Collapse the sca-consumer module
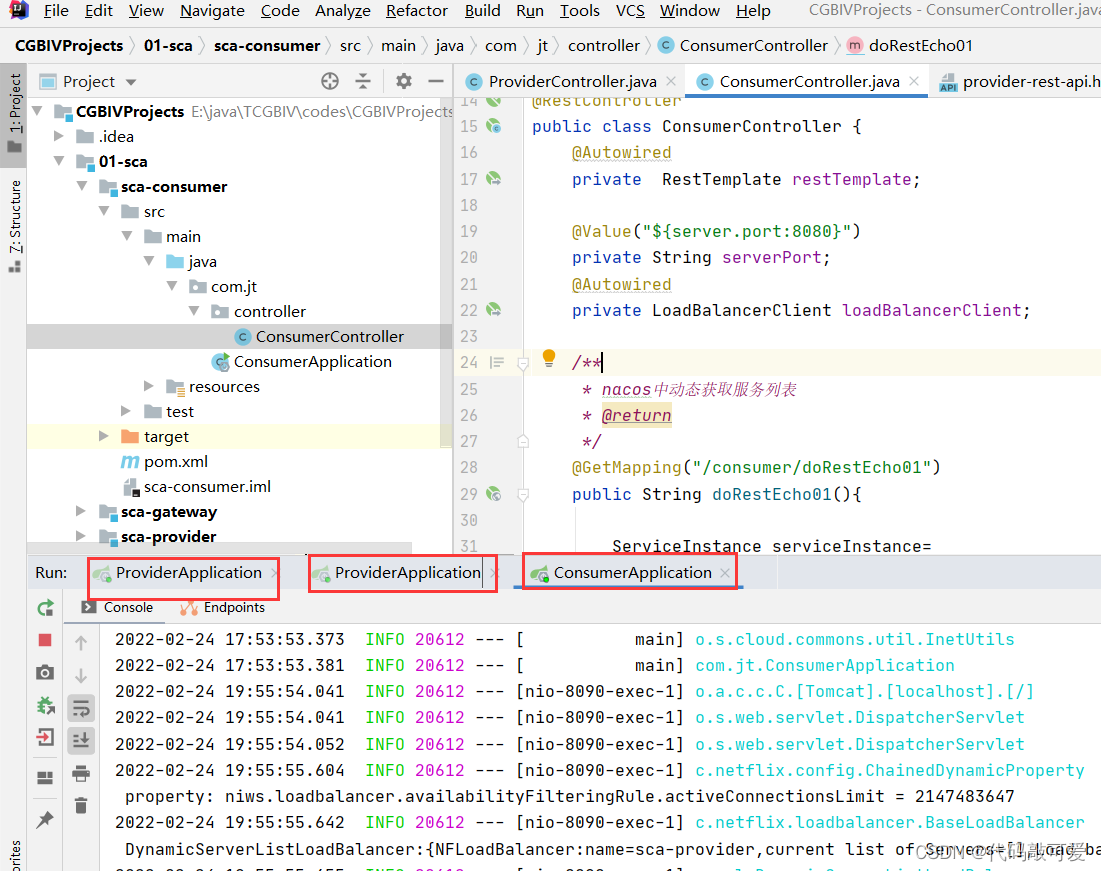The image size is (1101, 871). (82, 186)
